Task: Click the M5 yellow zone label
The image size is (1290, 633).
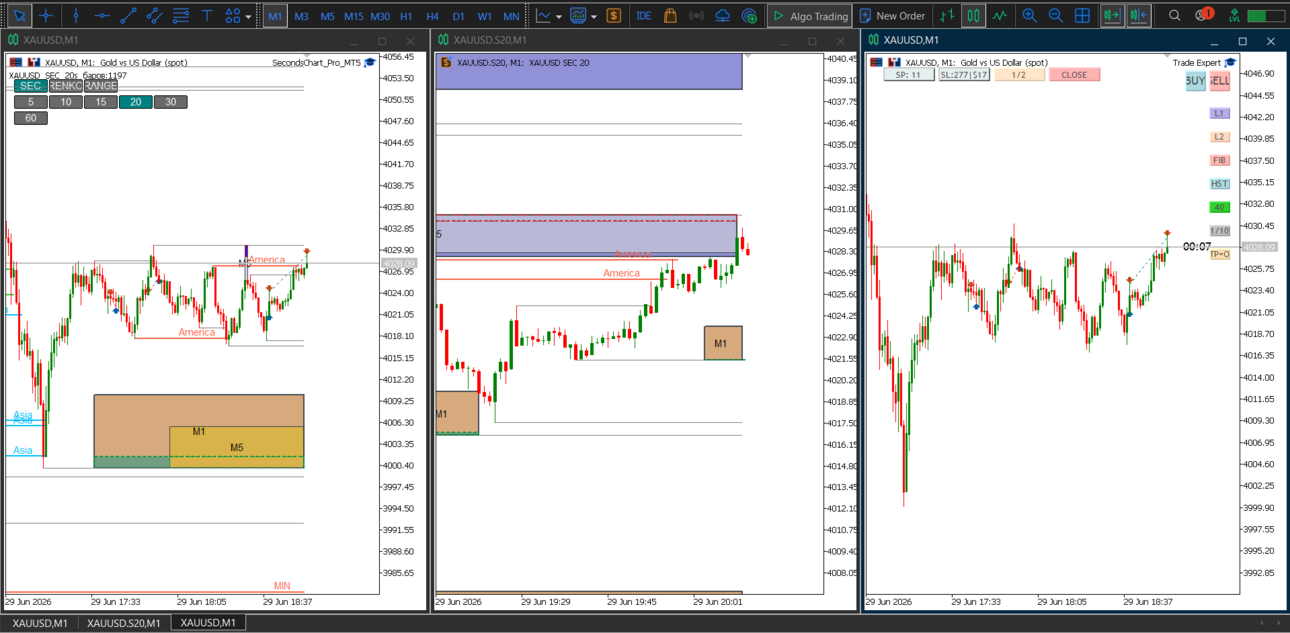Action: pos(236,448)
